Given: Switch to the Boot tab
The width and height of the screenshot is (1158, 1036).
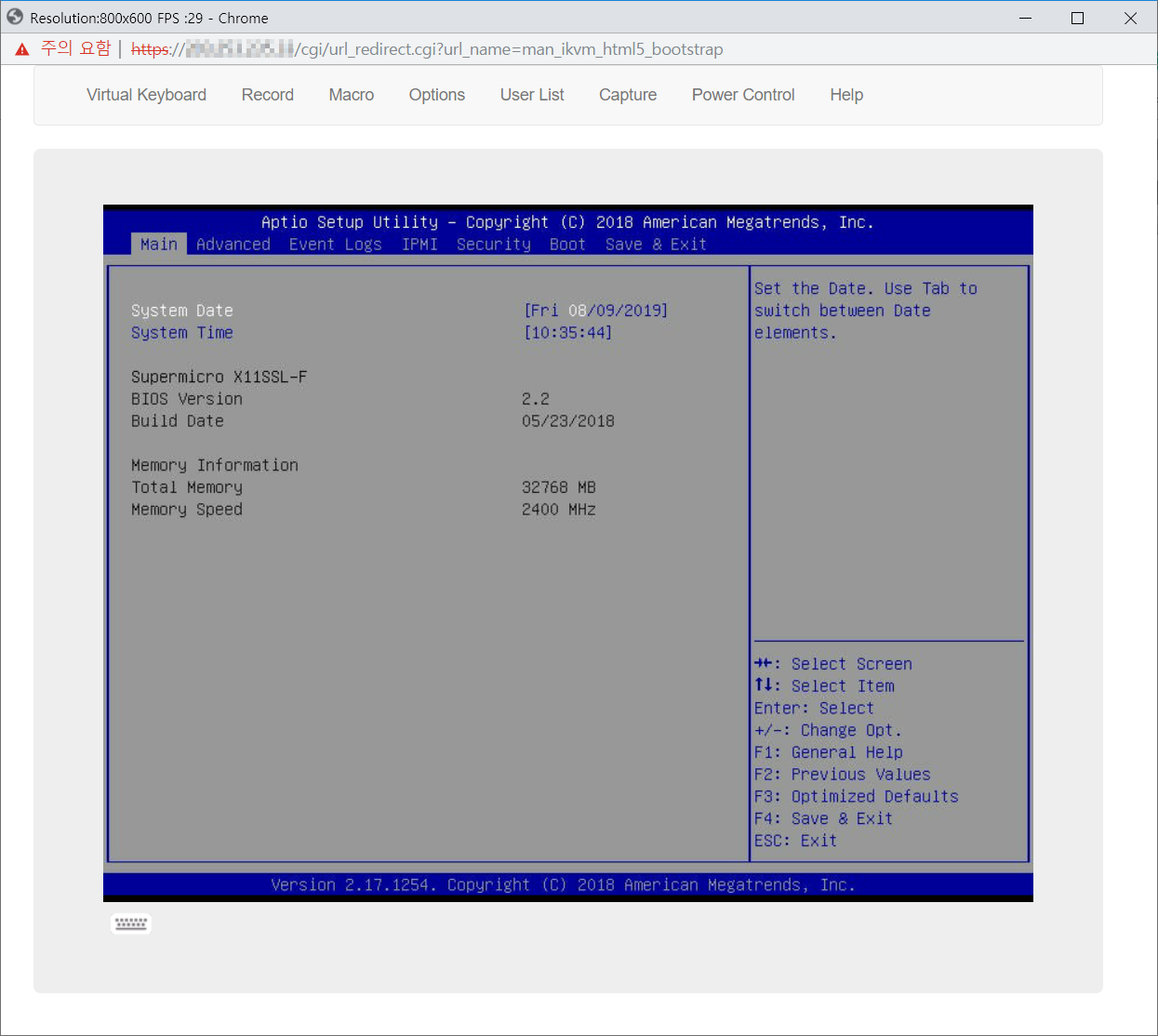Looking at the screenshot, I should (567, 245).
